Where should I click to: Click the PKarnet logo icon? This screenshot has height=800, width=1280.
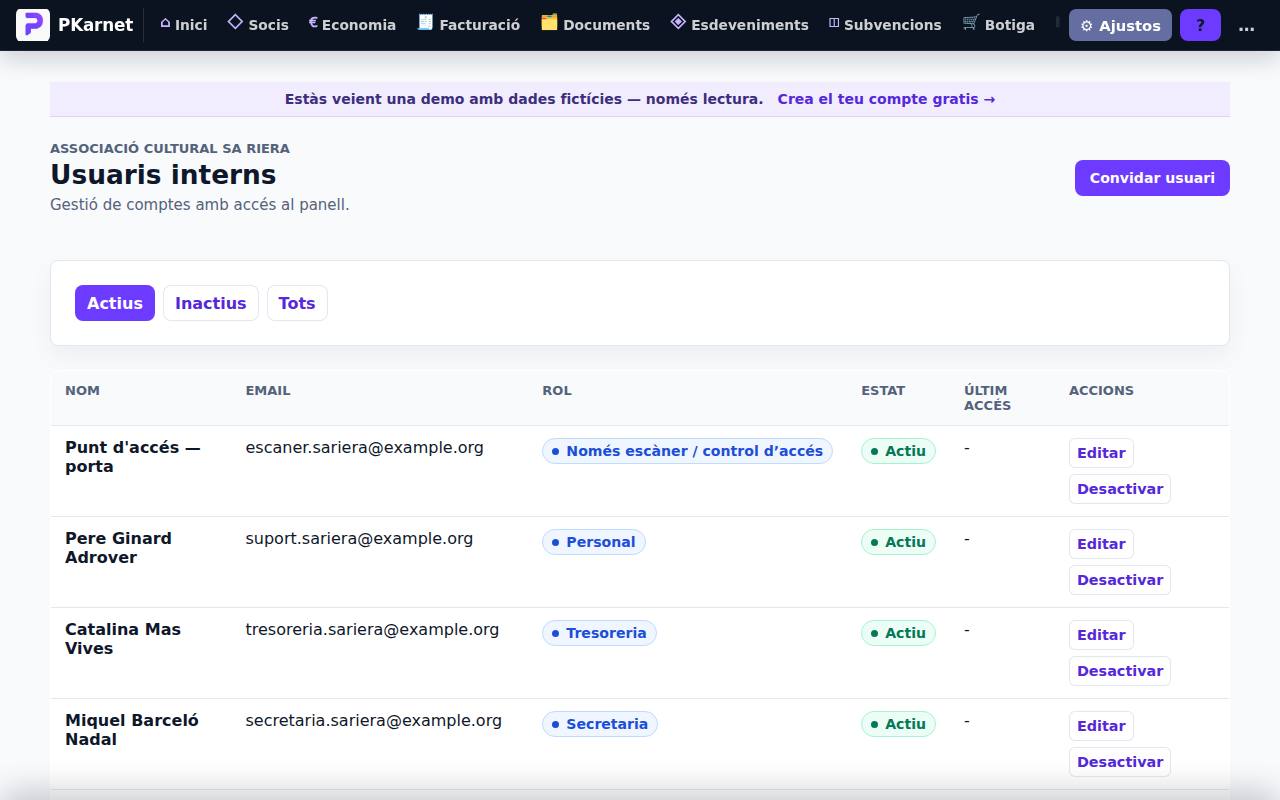[33, 25]
